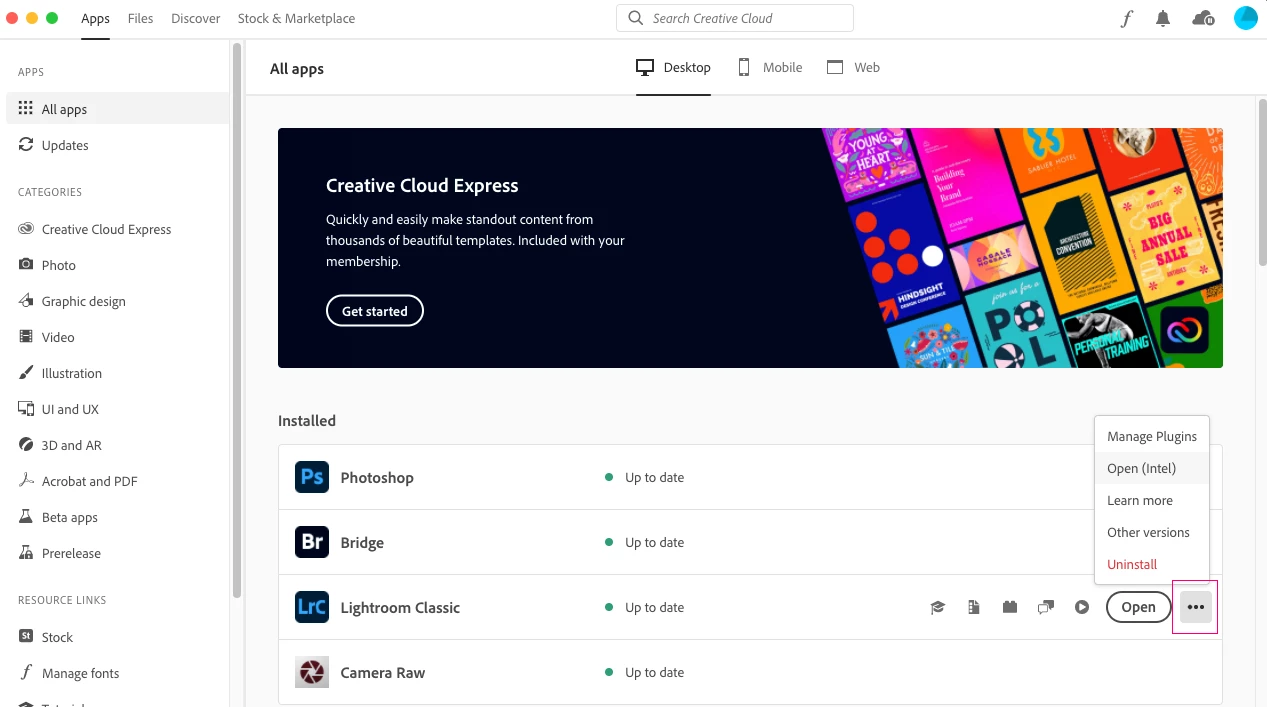
Task: Open Lightroom Classic plugins brick icon
Action: 1010,607
